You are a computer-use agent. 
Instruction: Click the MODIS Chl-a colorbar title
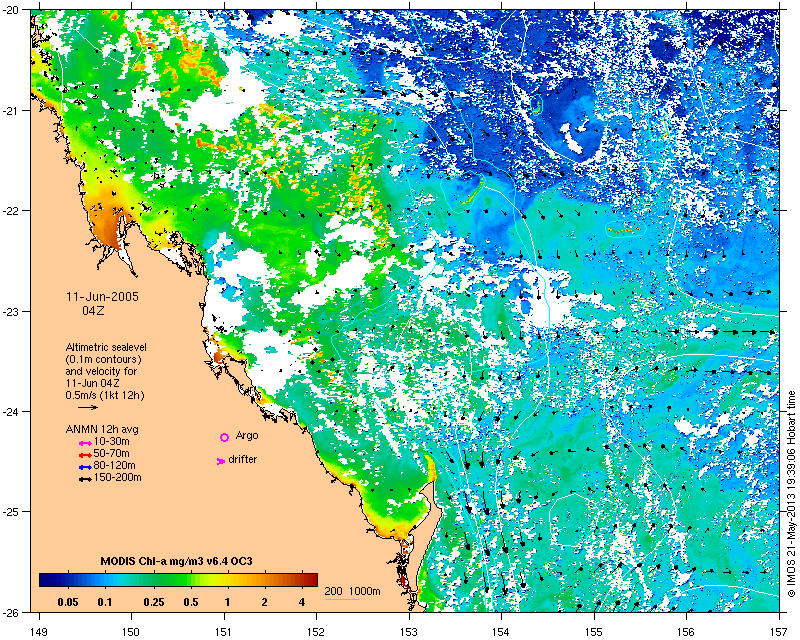tap(177, 561)
